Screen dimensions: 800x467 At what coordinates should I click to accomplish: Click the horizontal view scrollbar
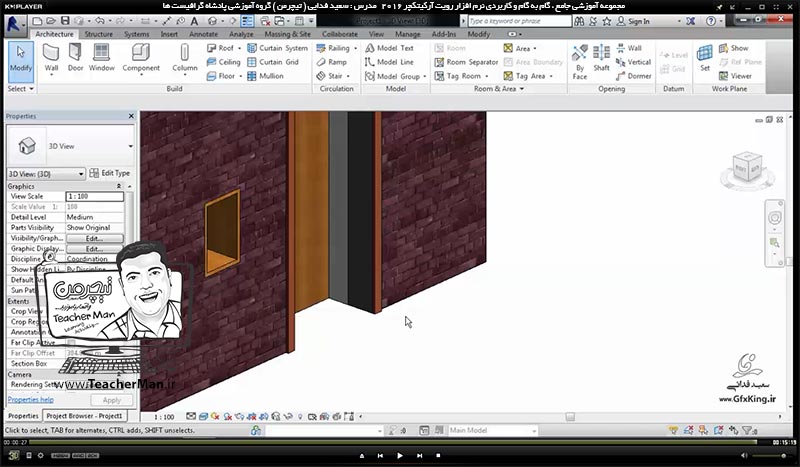(570, 417)
